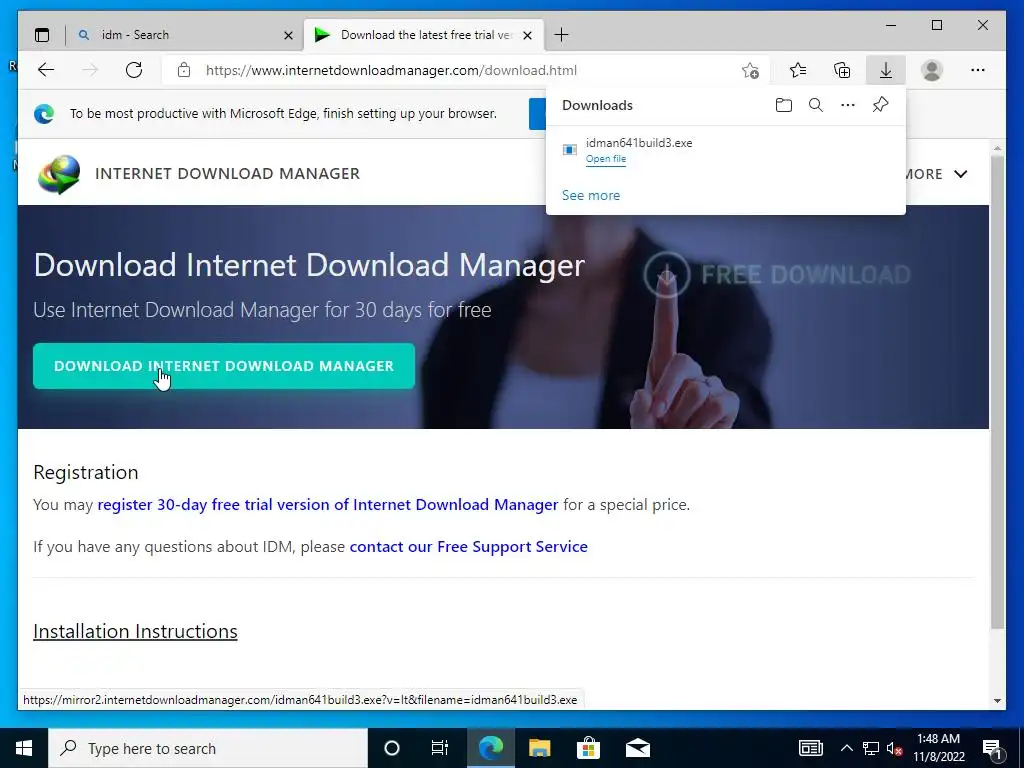Image resolution: width=1024 pixels, height=768 pixels.
Task: Click the idman641build3.exe download entry name
Action: (639, 143)
